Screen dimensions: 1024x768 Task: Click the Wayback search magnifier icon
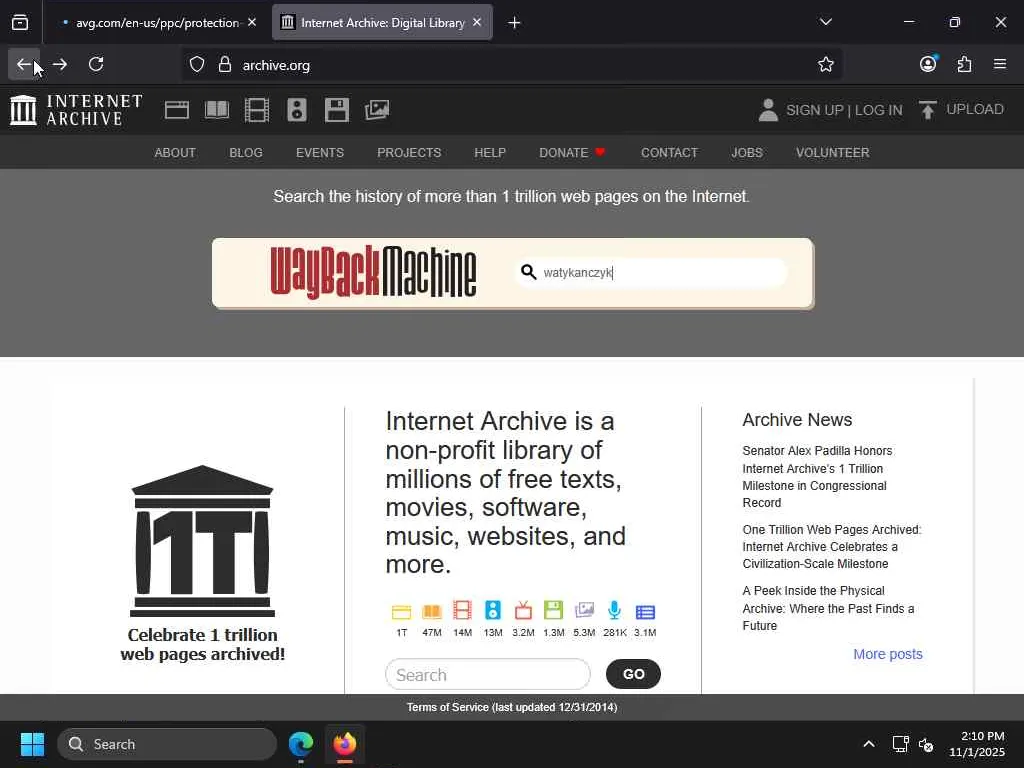point(528,272)
